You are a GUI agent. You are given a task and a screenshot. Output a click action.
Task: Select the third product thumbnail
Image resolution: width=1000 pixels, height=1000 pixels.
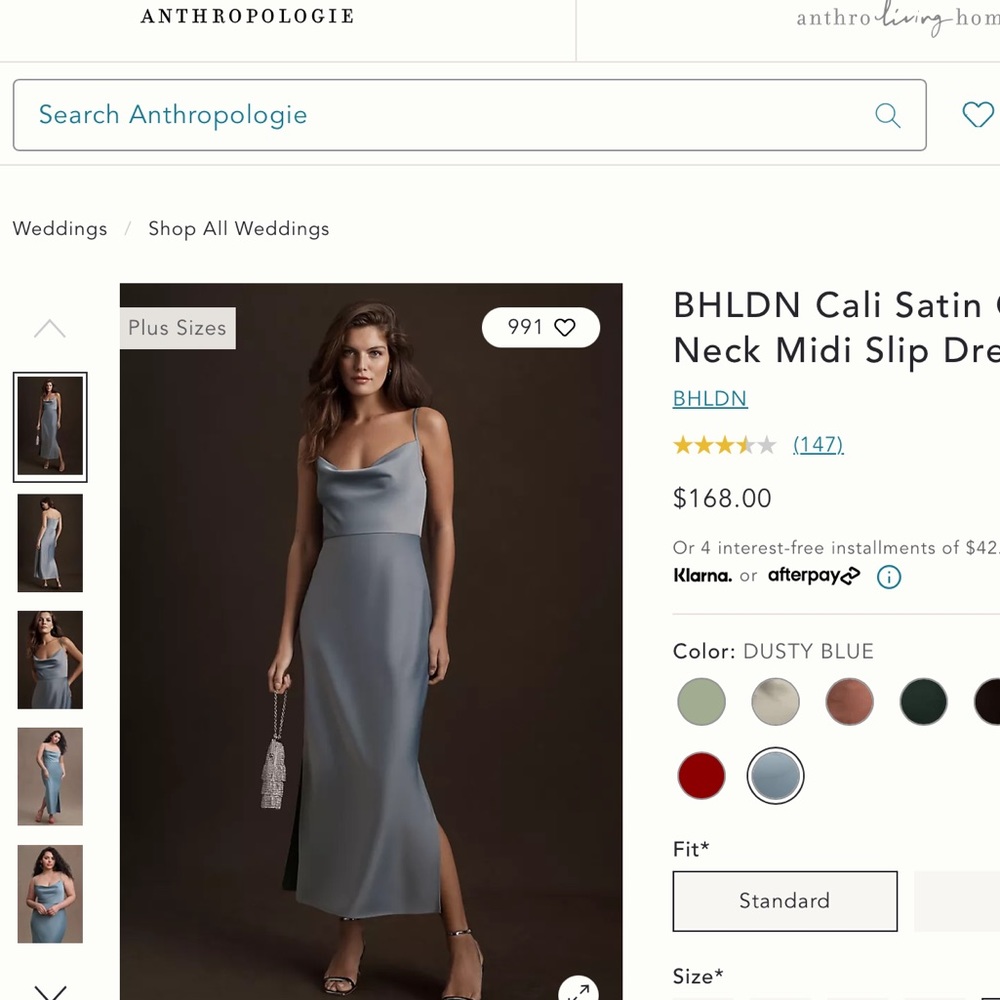(50, 659)
